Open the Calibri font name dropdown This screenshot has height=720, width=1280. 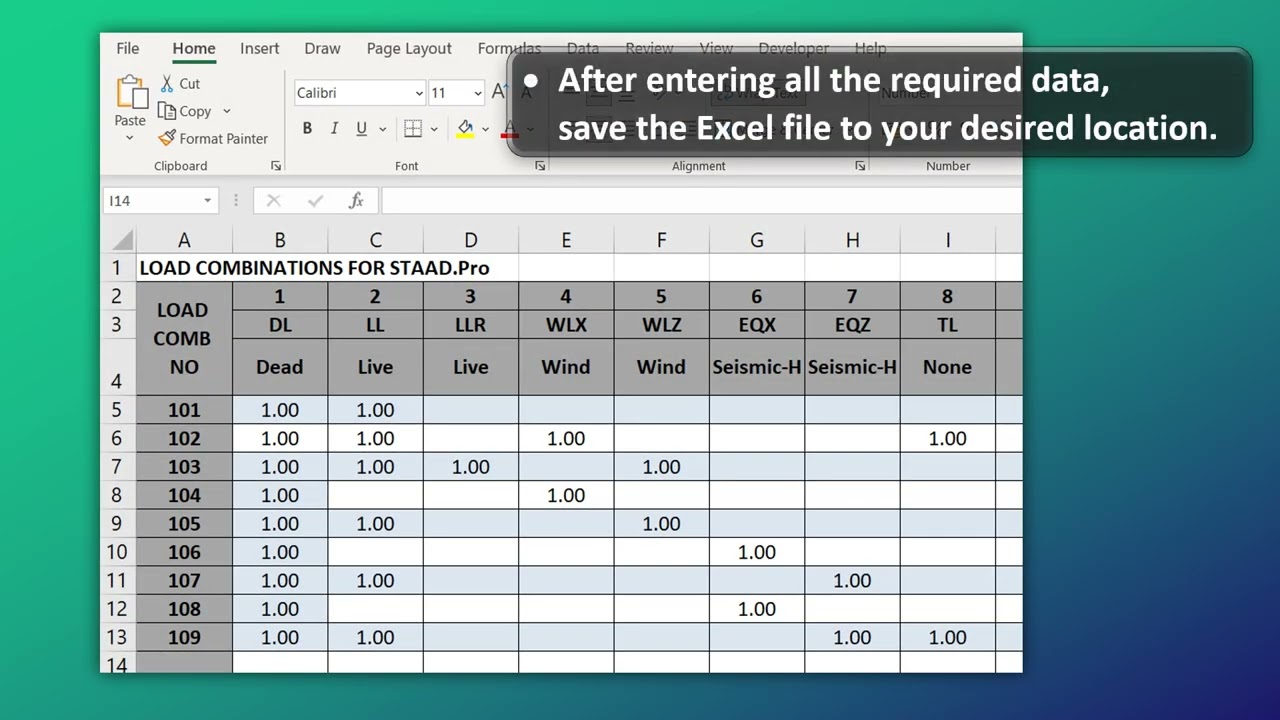click(418, 93)
